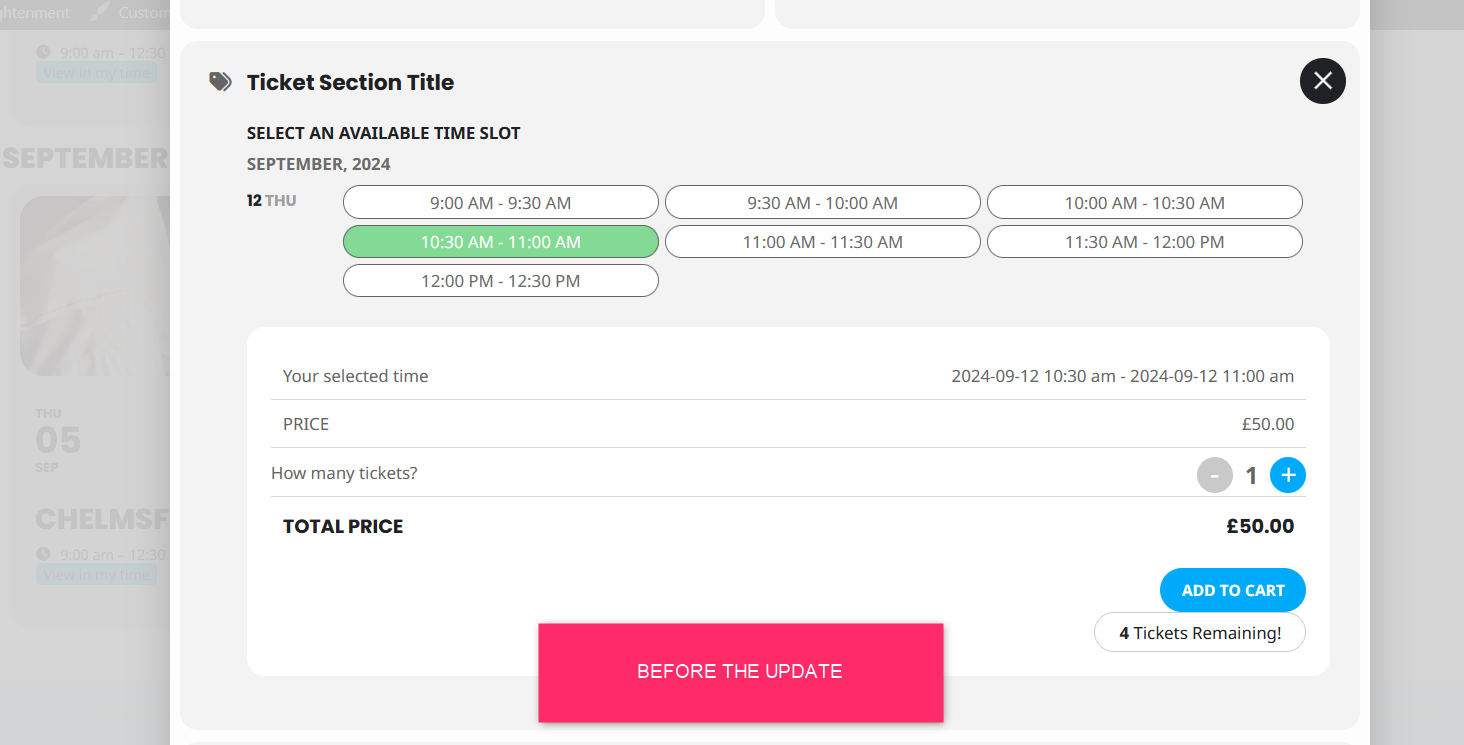Decrease ticket quantity with minus icon
Image resolution: width=1464 pixels, height=745 pixels.
[1215, 475]
